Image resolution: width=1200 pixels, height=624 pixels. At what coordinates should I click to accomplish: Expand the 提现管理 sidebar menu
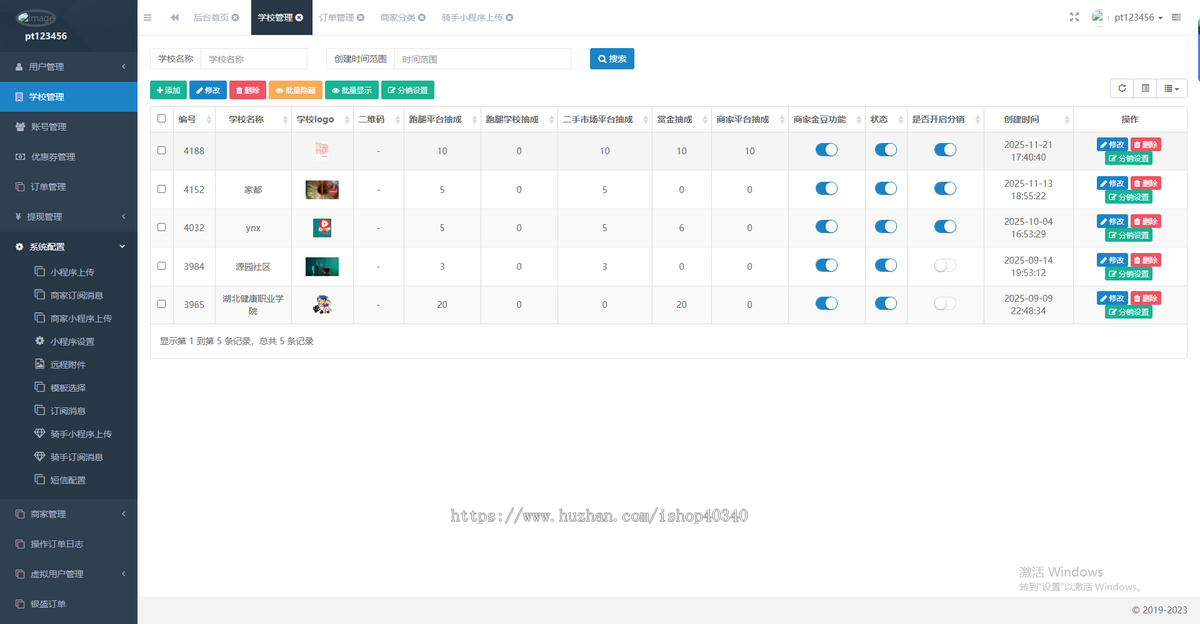(68, 217)
